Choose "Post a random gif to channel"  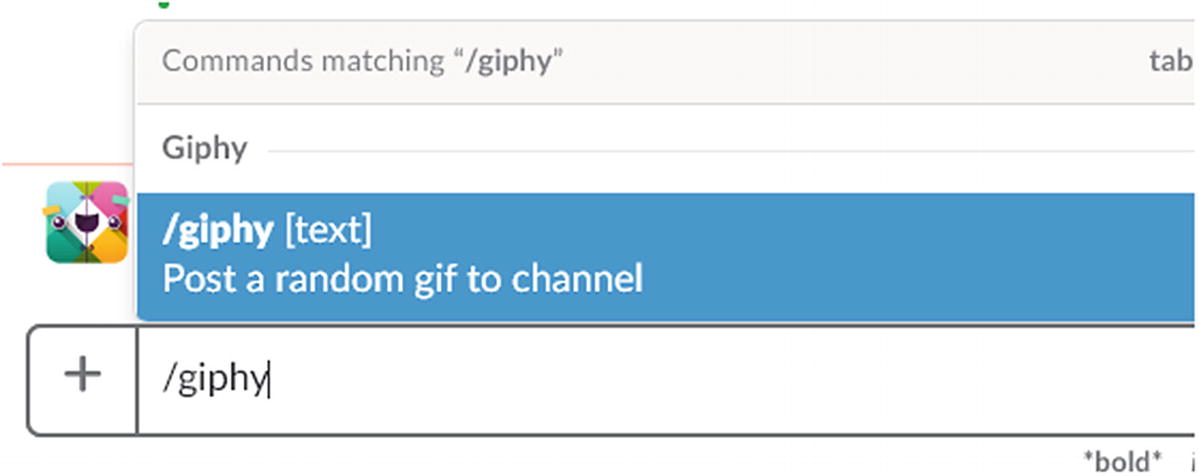point(402,278)
